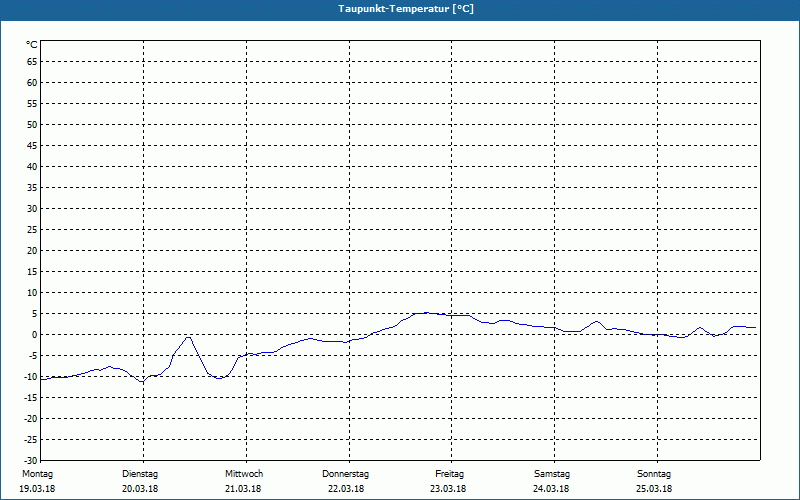The image size is (800, 500).
Task: Click the 10 value on the y-axis
Action: (x=32, y=292)
